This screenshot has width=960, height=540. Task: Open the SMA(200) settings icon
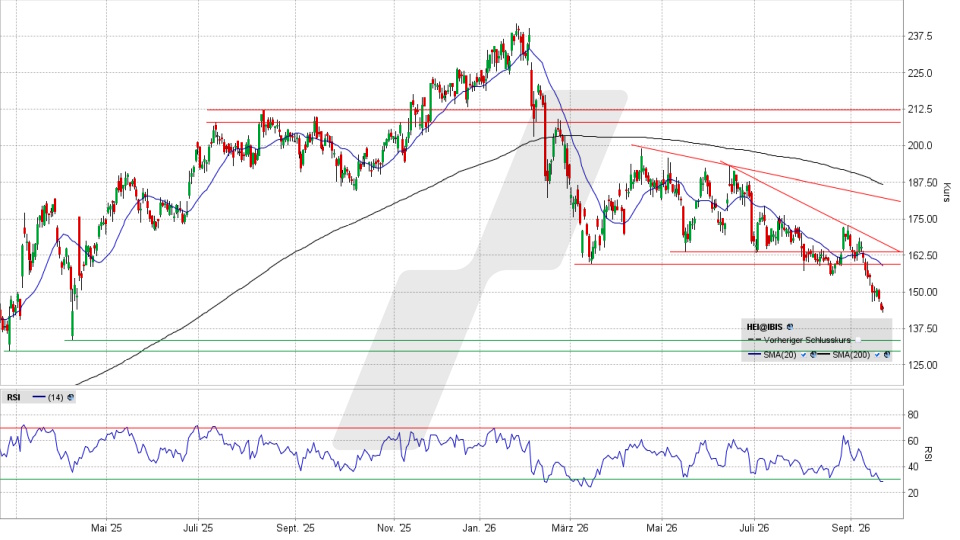[887, 354]
